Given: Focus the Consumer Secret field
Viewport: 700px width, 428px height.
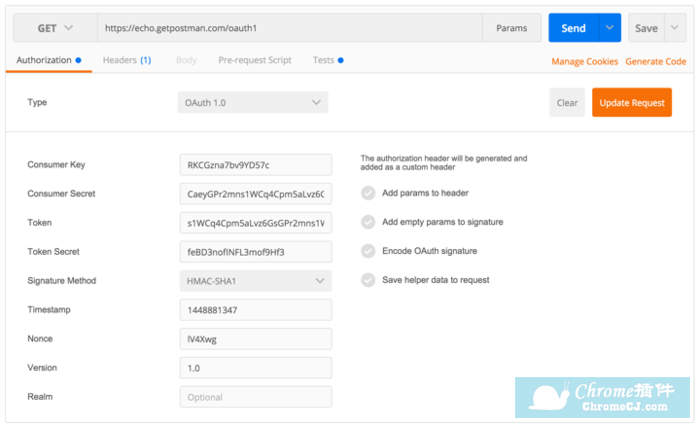Looking at the screenshot, I should click(256, 194).
